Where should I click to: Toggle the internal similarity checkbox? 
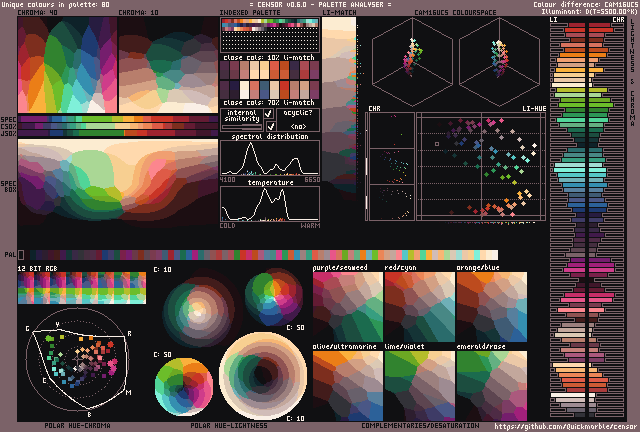(x=269, y=114)
